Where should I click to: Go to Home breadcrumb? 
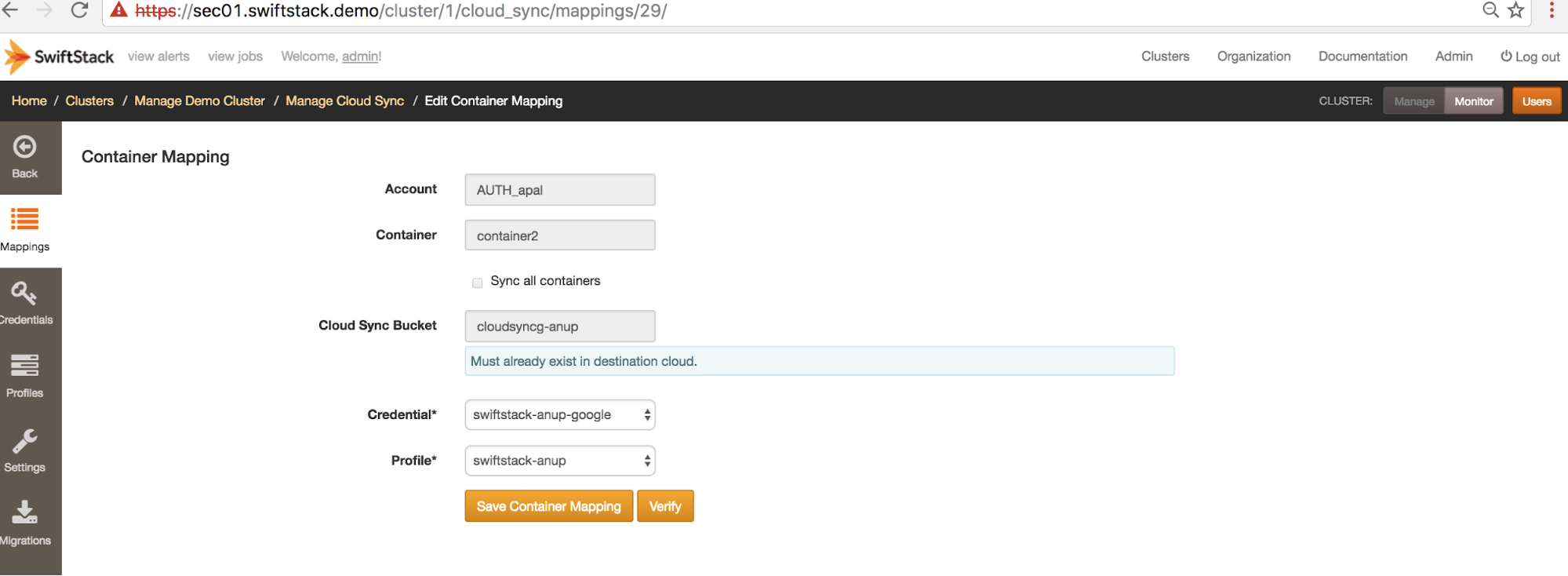pos(29,100)
